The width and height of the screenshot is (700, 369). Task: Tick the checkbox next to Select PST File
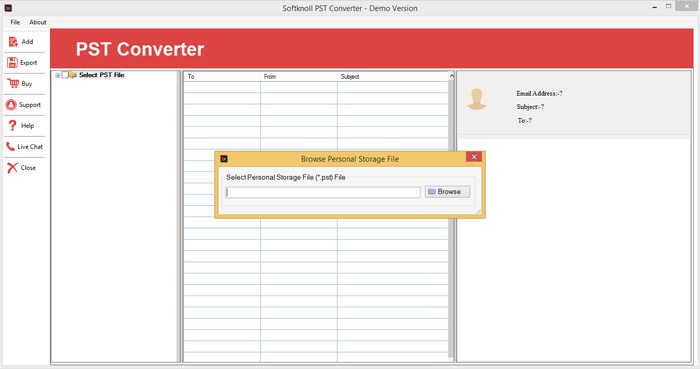65,75
